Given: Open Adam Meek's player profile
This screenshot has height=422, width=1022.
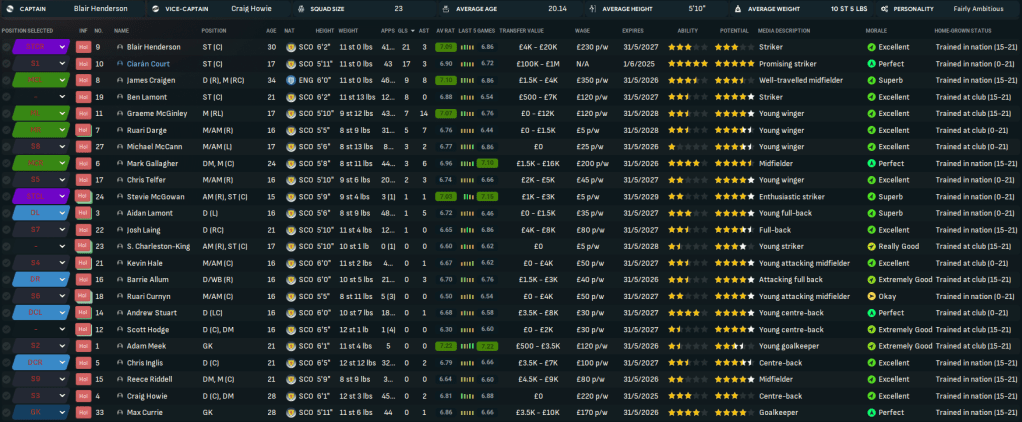Looking at the screenshot, I should pyautogui.click(x=145, y=346).
